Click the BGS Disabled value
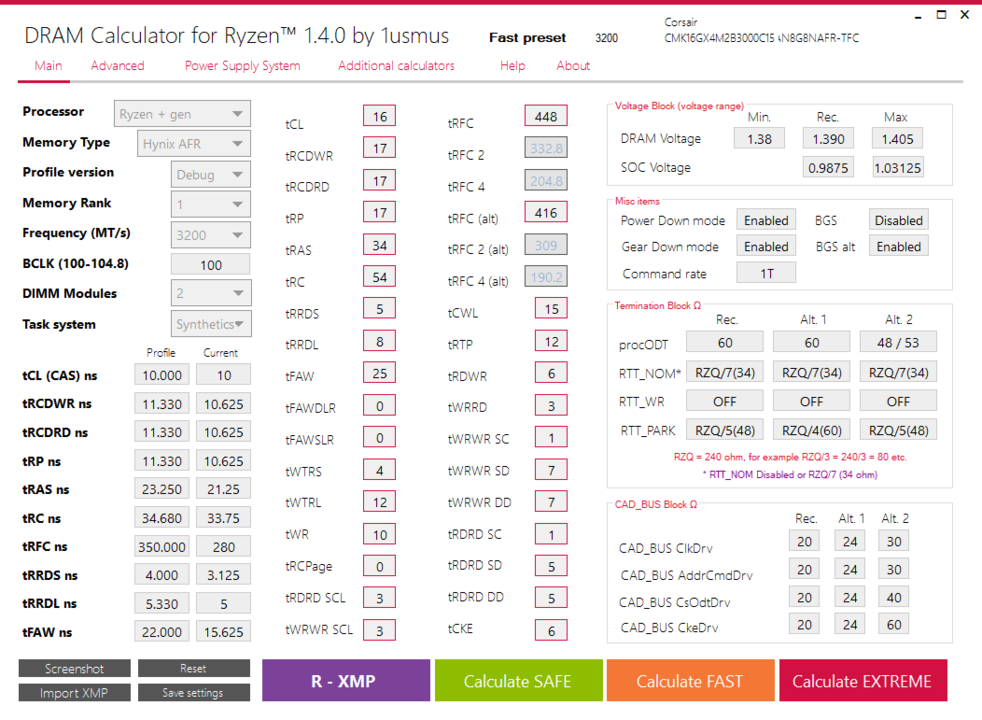982x720 pixels. (898, 220)
